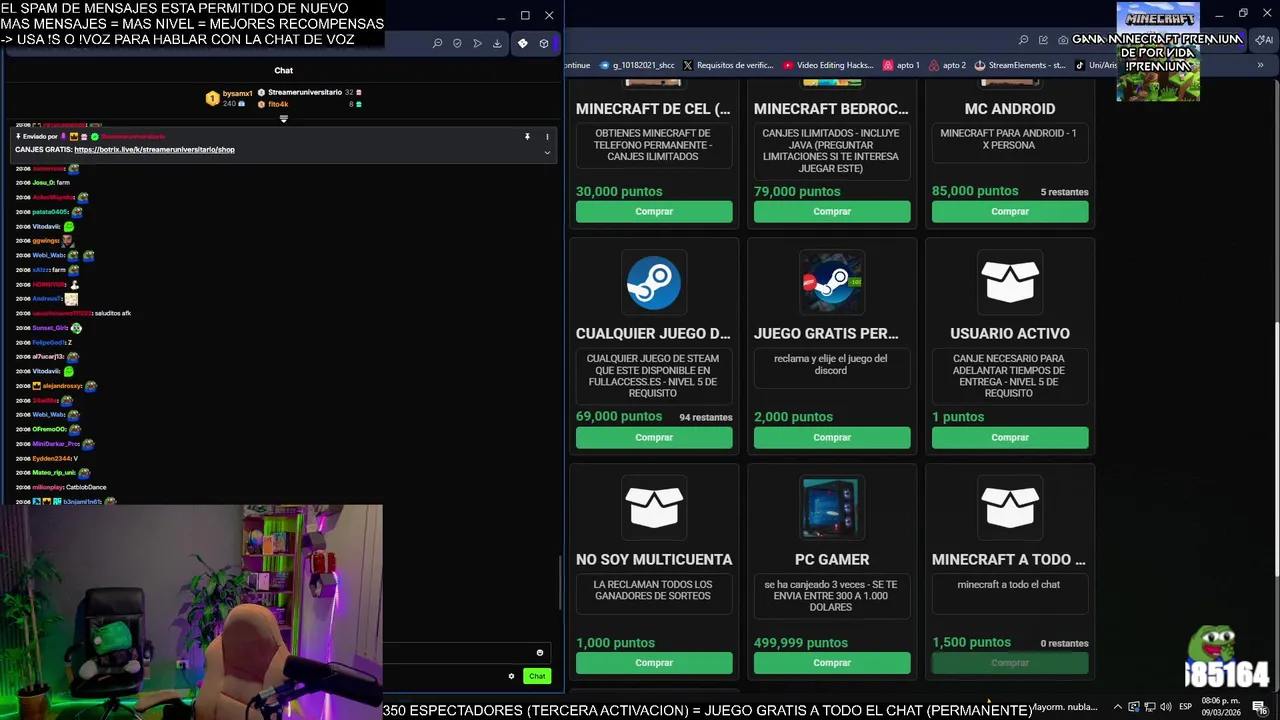Click the PC GAMER product image

[x=832, y=508]
